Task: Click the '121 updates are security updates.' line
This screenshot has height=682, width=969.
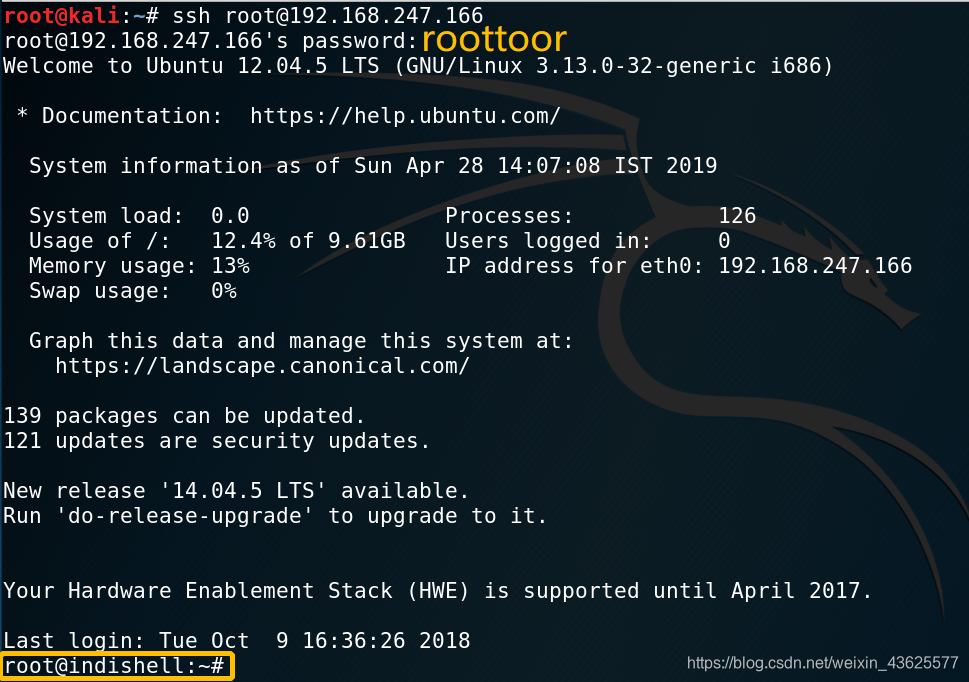Action: click(x=217, y=441)
